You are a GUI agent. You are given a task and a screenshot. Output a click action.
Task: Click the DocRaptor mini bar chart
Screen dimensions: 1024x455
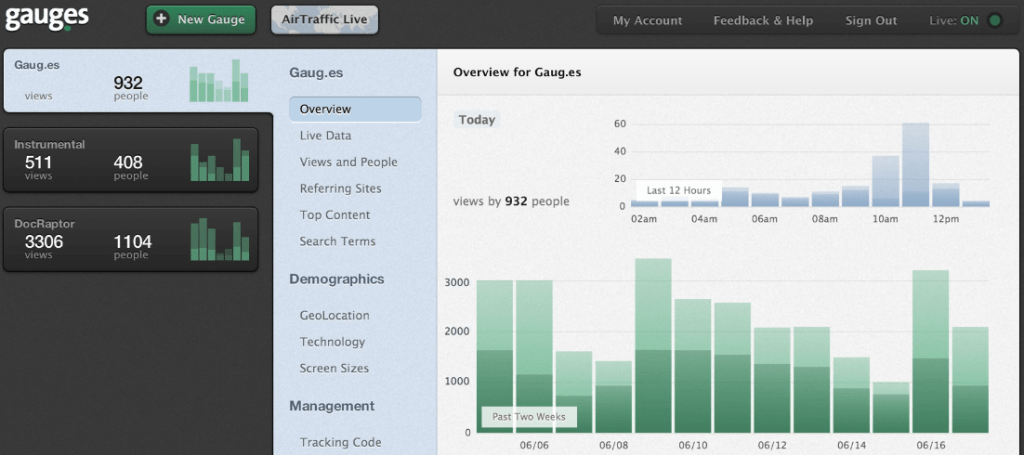point(218,240)
